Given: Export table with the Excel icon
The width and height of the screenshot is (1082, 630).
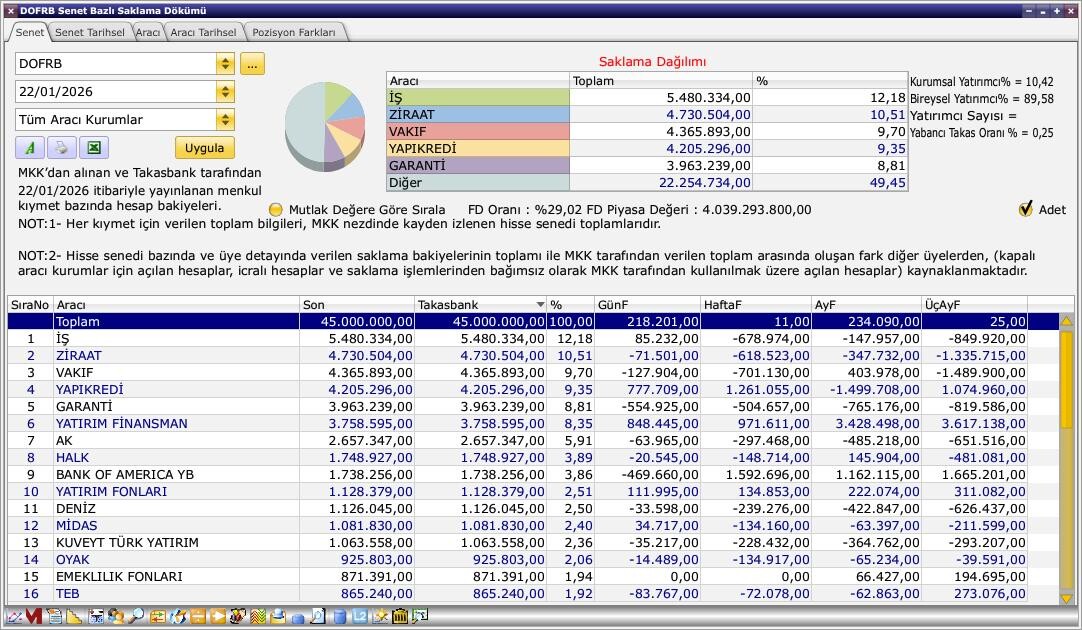Looking at the screenshot, I should 93,148.
